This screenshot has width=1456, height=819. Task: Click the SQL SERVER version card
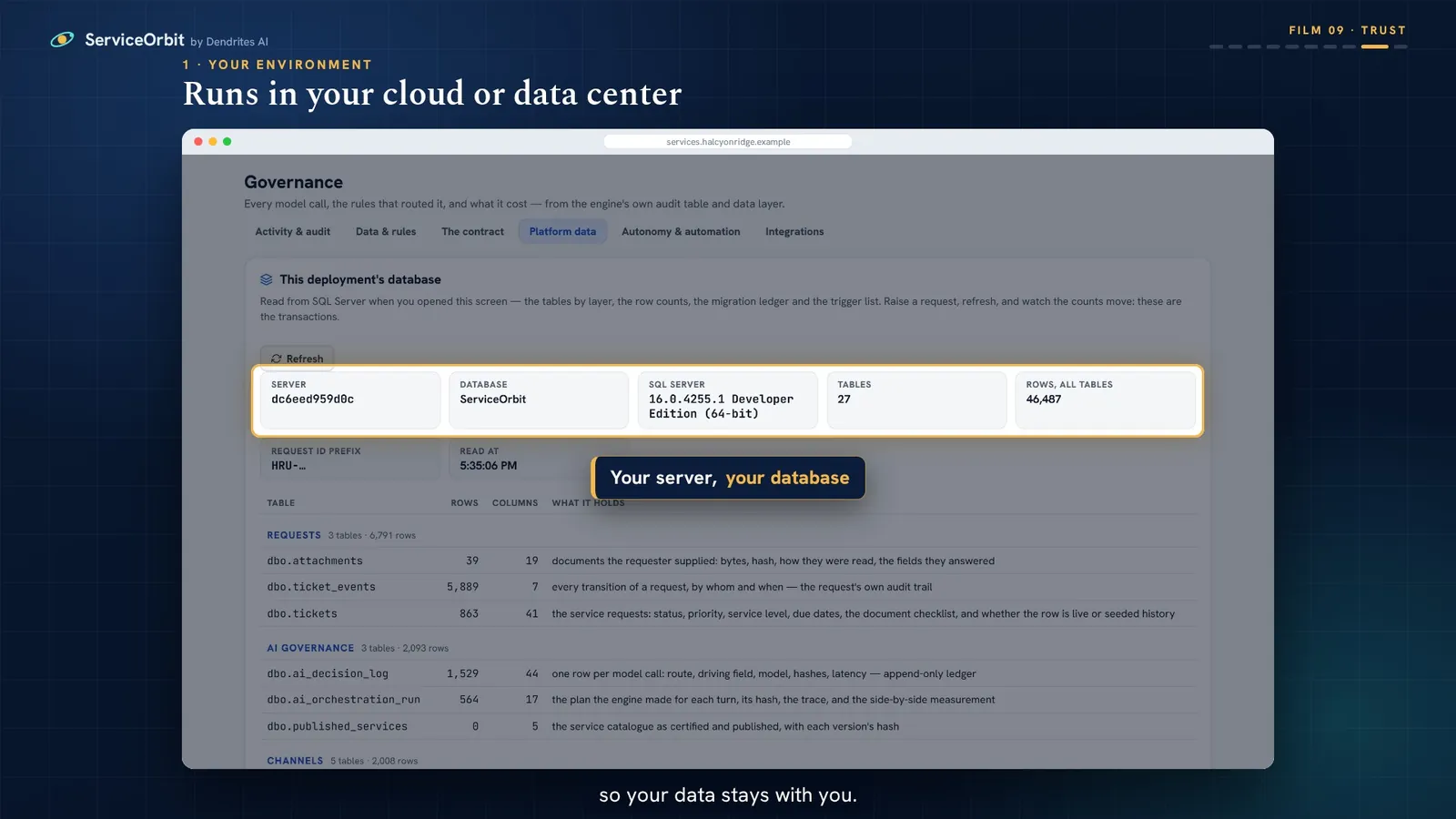[x=727, y=399]
